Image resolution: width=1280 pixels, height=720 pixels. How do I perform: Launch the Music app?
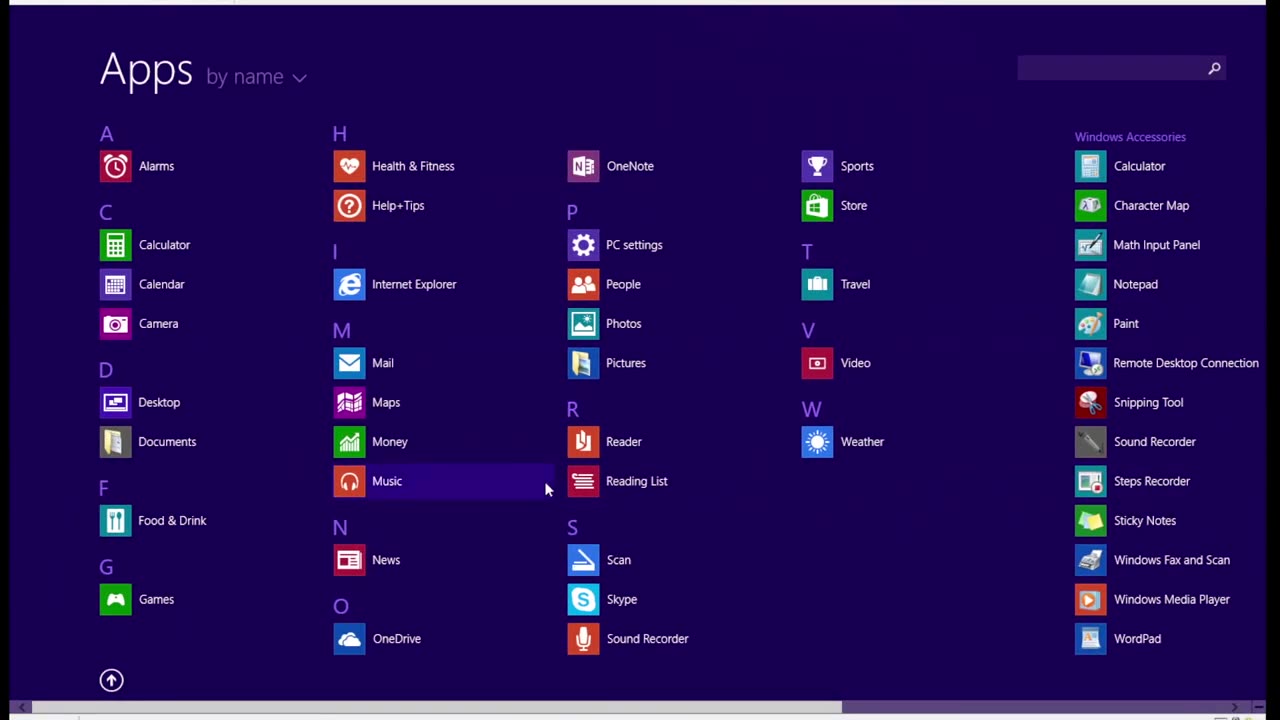(349, 481)
